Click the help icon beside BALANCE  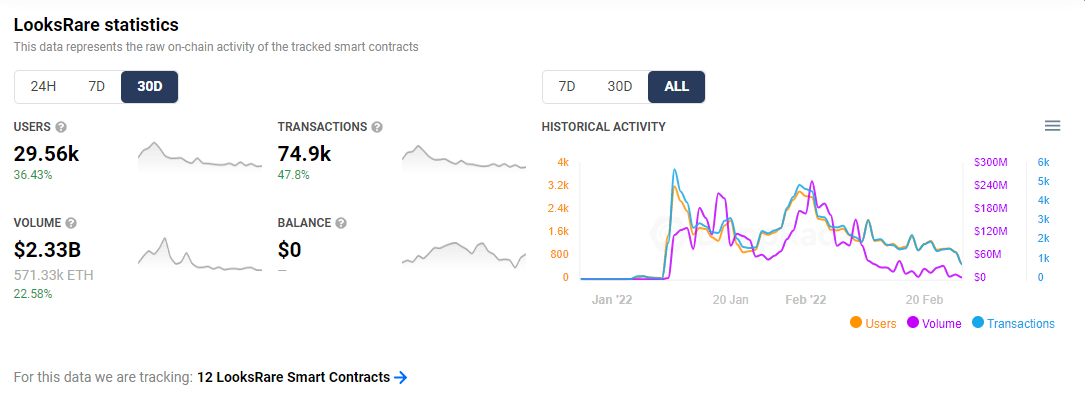click(341, 223)
